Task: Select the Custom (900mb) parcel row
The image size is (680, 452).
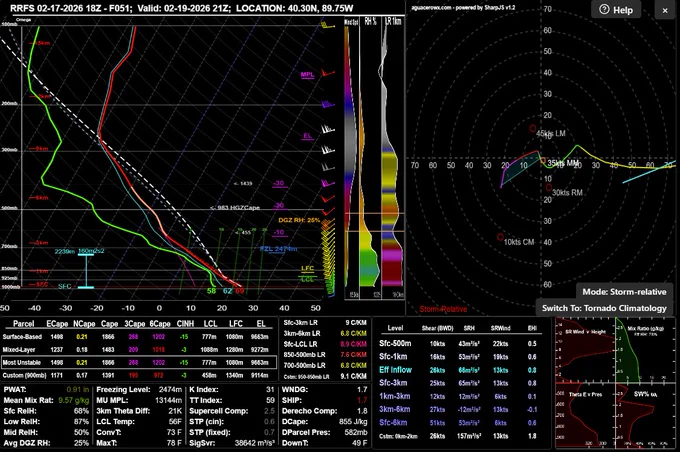Action: point(139,375)
